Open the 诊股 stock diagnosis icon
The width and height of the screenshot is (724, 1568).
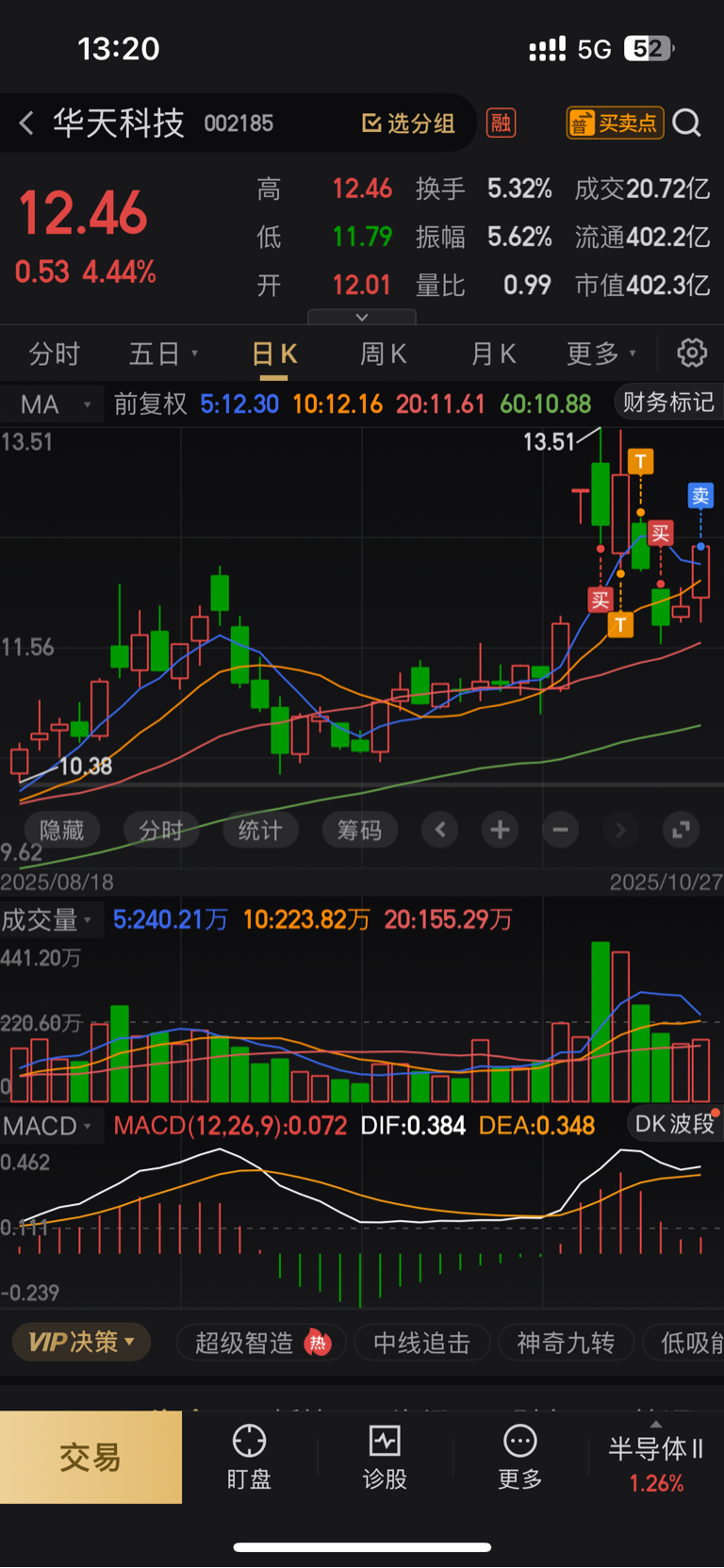tap(385, 1458)
